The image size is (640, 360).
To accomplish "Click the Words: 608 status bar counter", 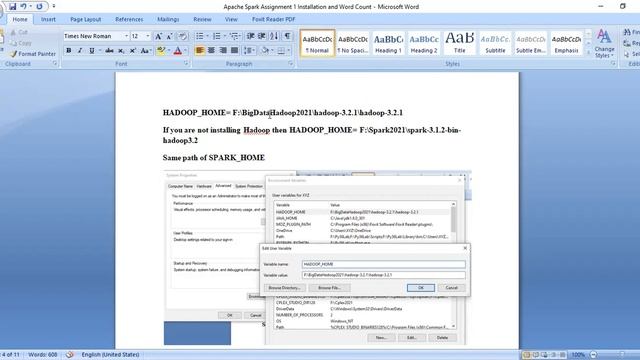I will coord(43,355).
